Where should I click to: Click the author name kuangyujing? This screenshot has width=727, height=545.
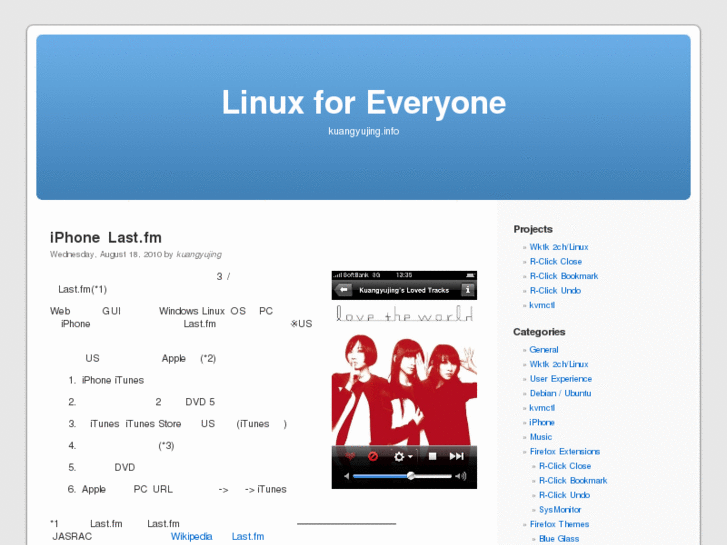199,254
